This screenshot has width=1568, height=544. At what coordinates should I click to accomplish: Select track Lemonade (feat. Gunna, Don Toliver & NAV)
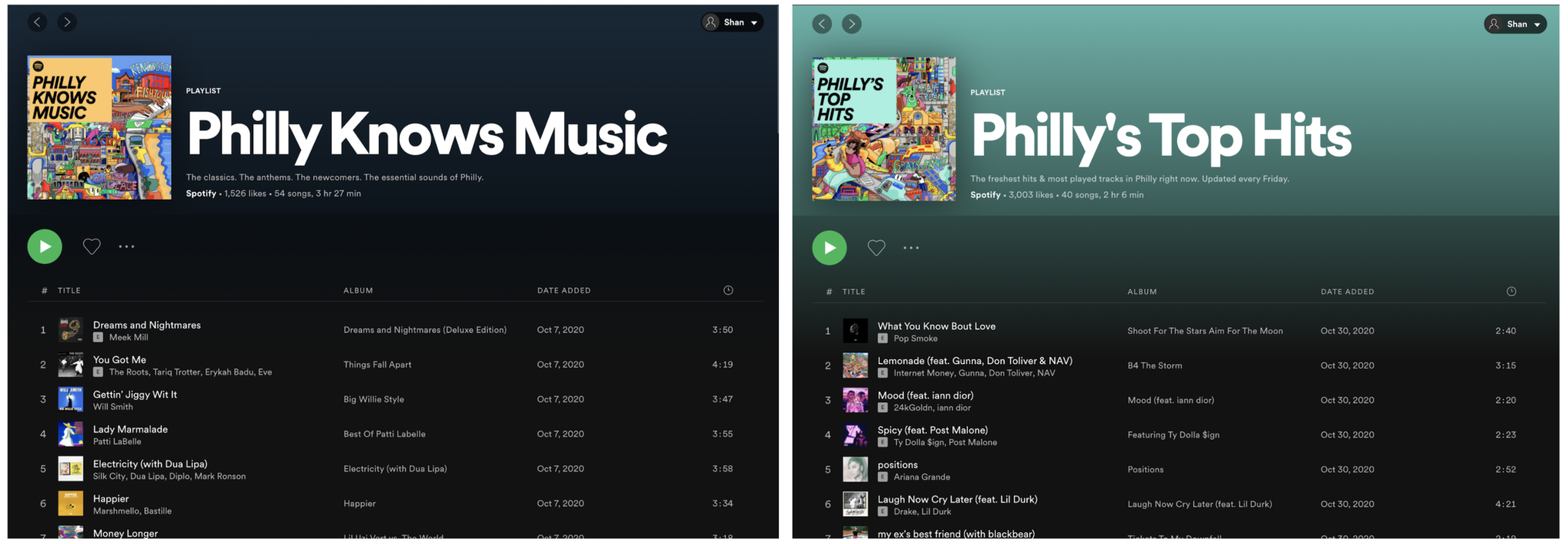(975, 361)
